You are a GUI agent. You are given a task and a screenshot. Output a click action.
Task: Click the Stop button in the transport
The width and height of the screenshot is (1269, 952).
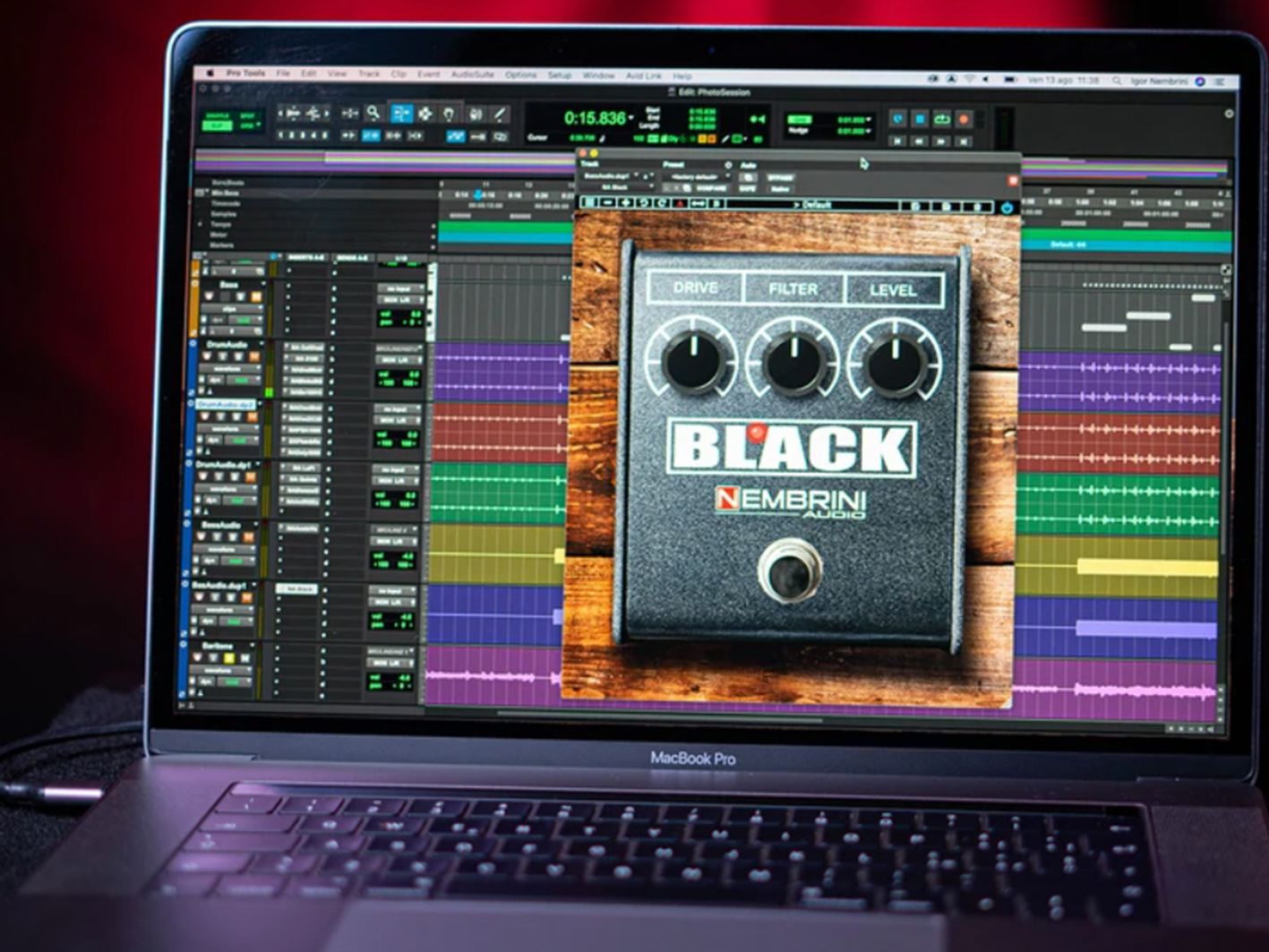point(920,119)
